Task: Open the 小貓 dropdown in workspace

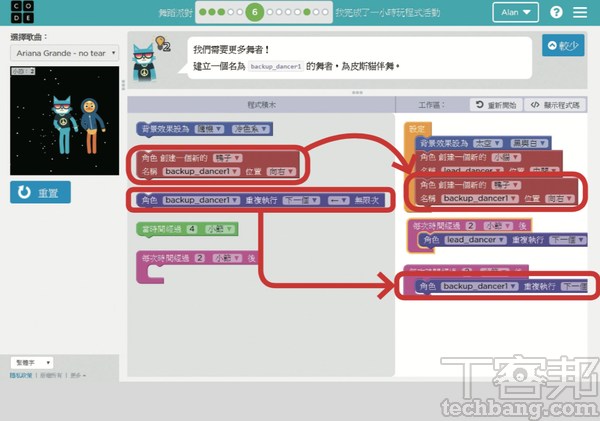Action: point(506,157)
